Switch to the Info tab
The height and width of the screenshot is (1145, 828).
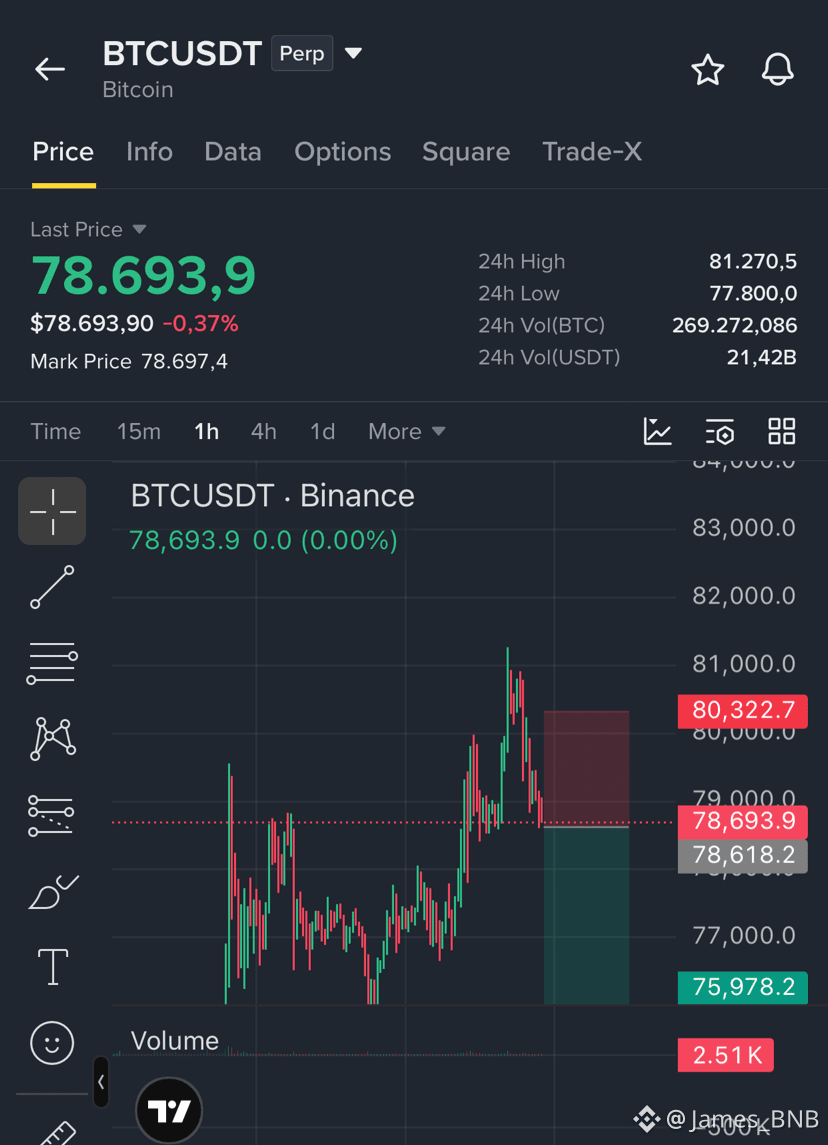pos(149,151)
